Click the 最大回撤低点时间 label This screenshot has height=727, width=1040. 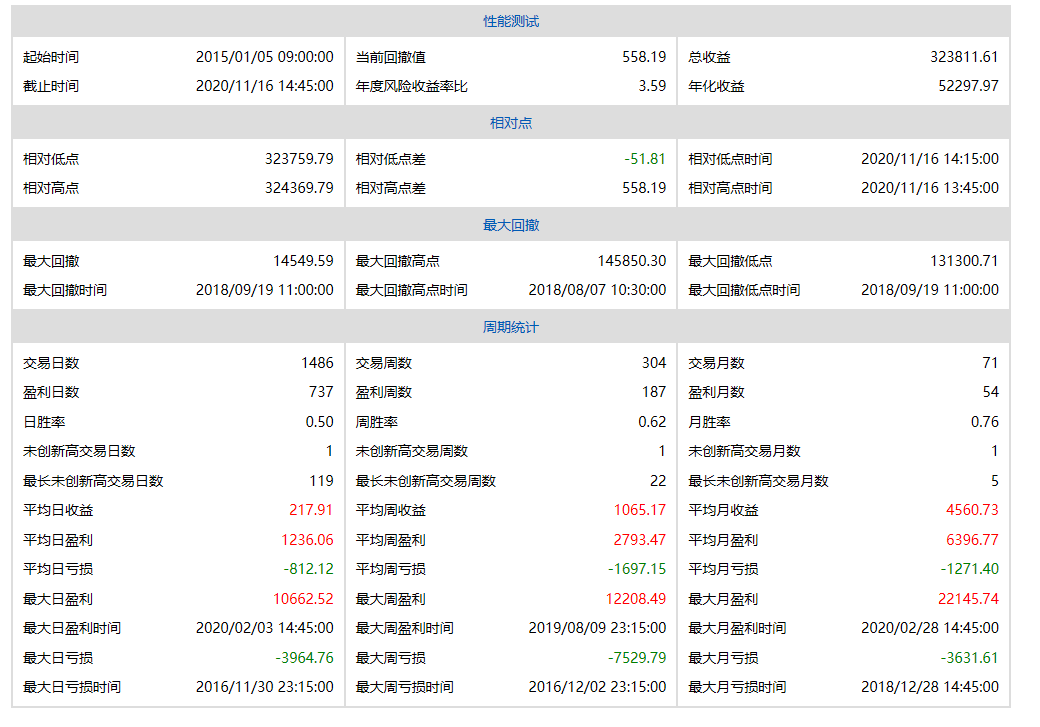pyautogui.click(x=744, y=291)
